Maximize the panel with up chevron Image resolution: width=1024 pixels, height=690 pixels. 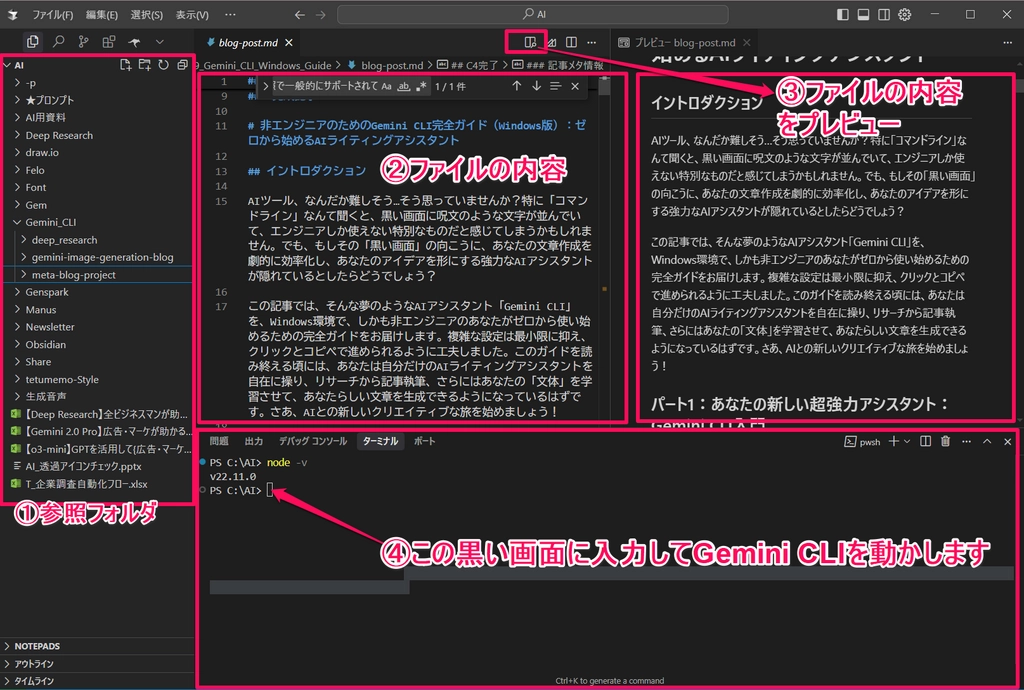(x=987, y=441)
